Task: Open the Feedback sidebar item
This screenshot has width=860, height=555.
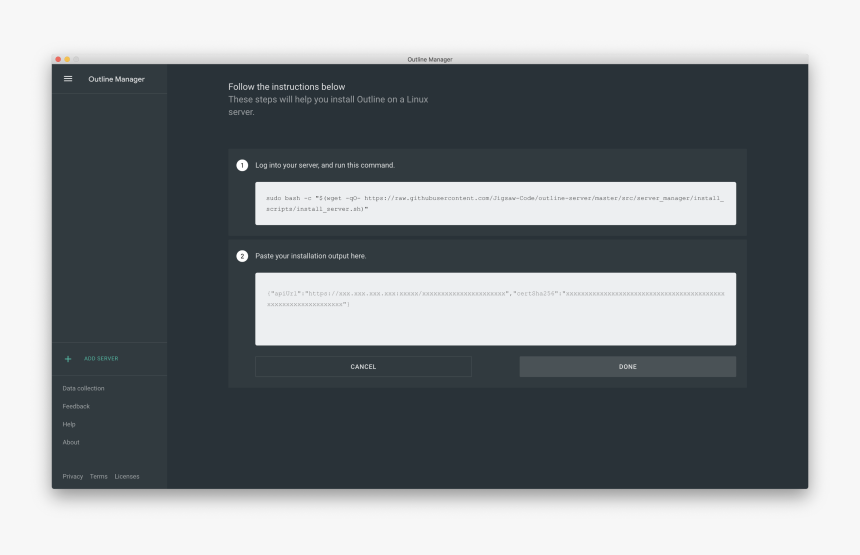Action: [76, 406]
